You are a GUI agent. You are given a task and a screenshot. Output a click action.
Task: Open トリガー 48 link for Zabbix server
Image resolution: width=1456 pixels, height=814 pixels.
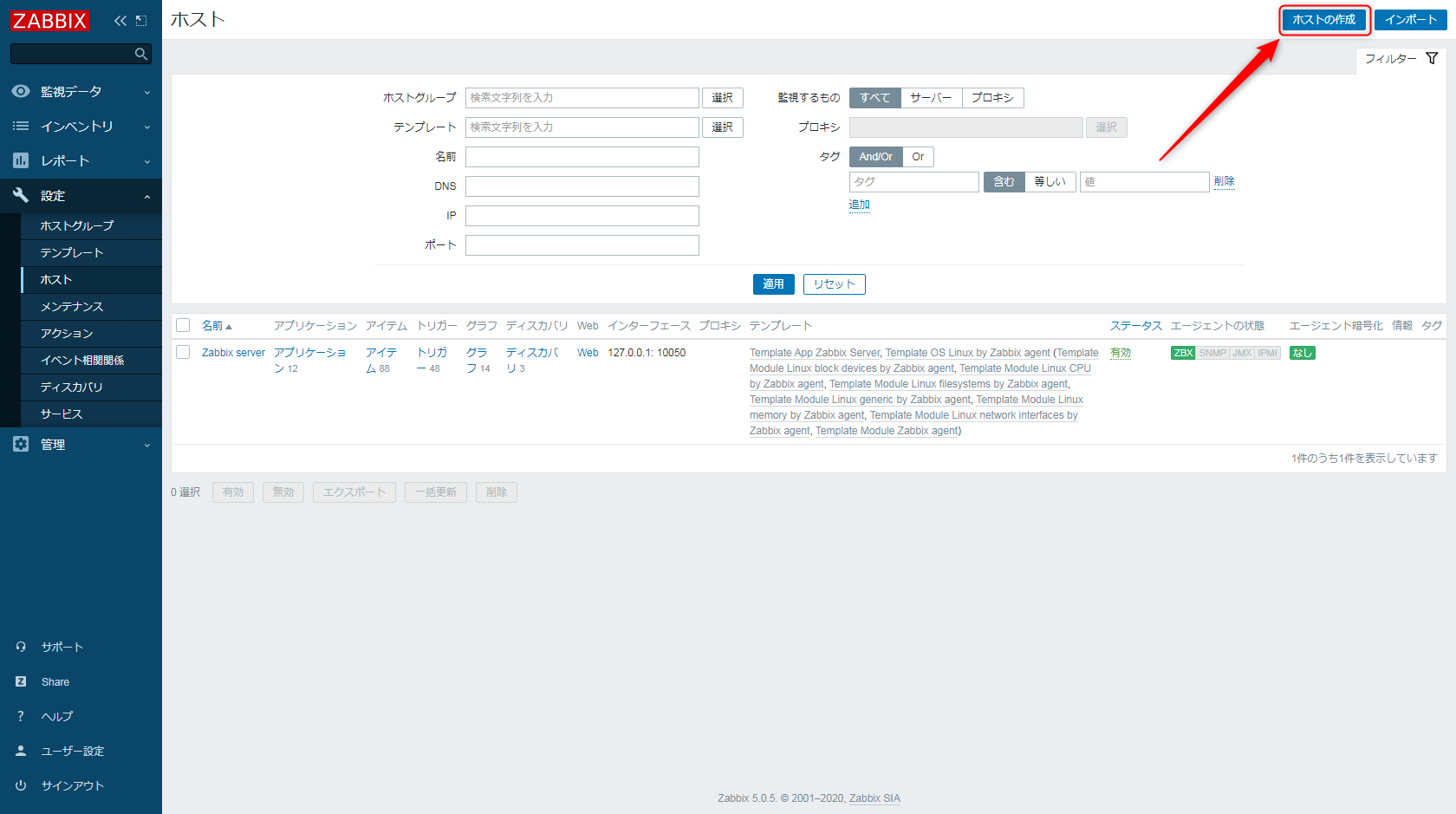point(432,360)
